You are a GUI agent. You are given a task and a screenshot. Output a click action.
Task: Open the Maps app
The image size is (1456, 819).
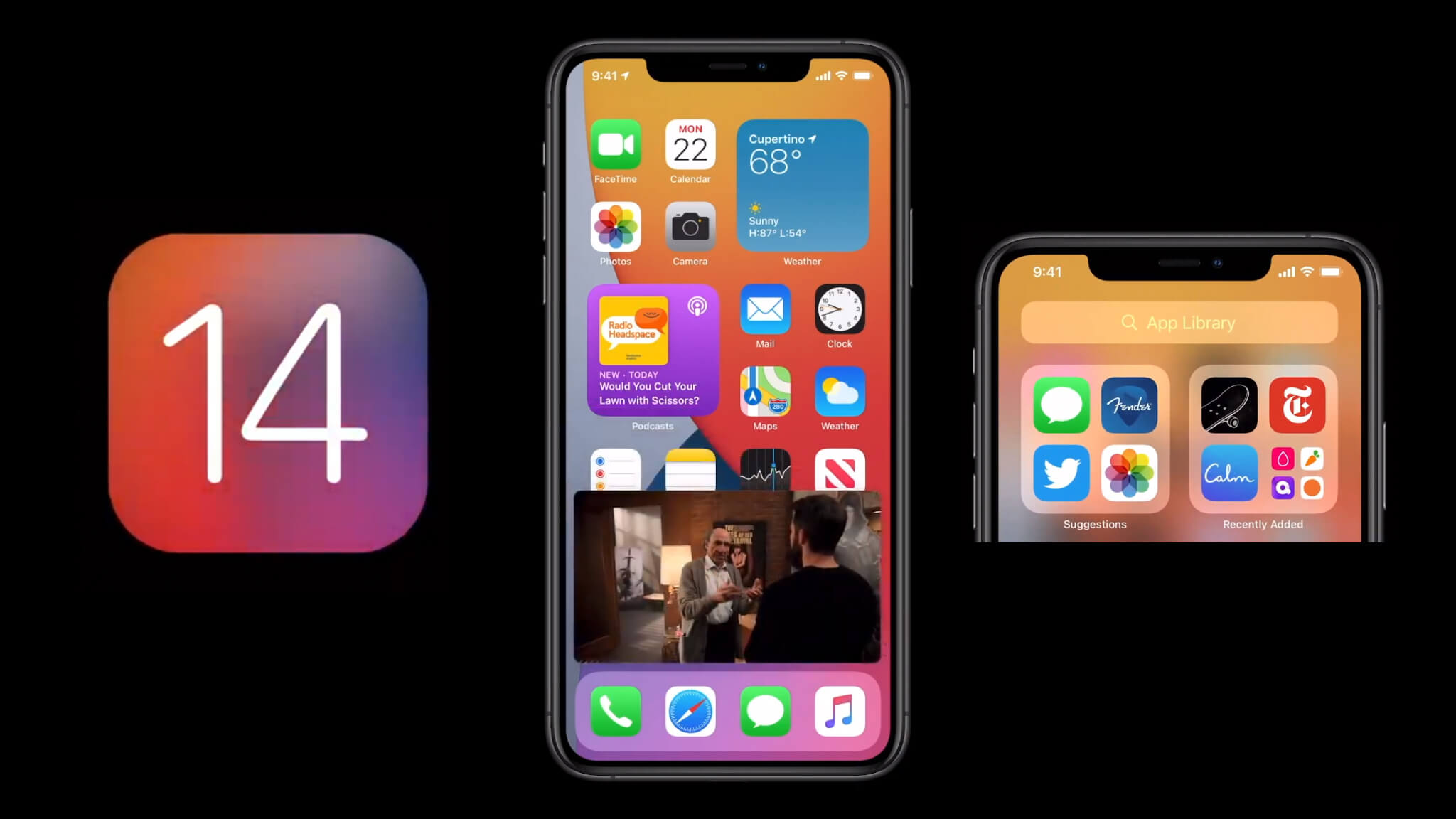point(765,395)
